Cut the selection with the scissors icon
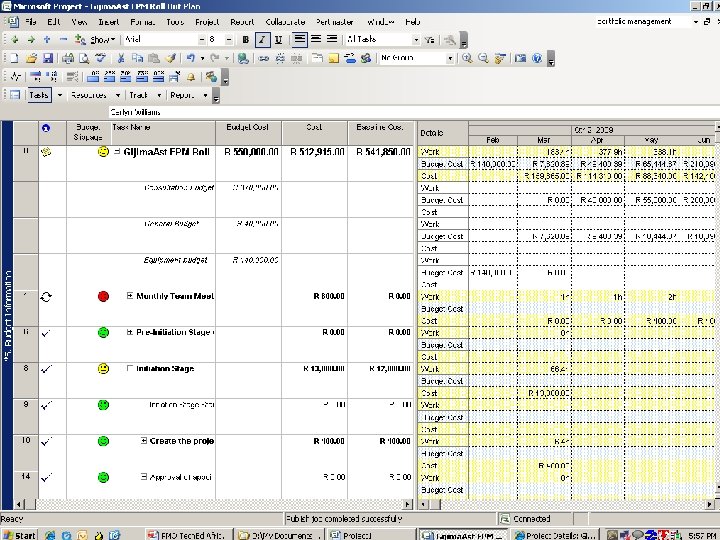The image size is (720, 540). click(x=121, y=58)
